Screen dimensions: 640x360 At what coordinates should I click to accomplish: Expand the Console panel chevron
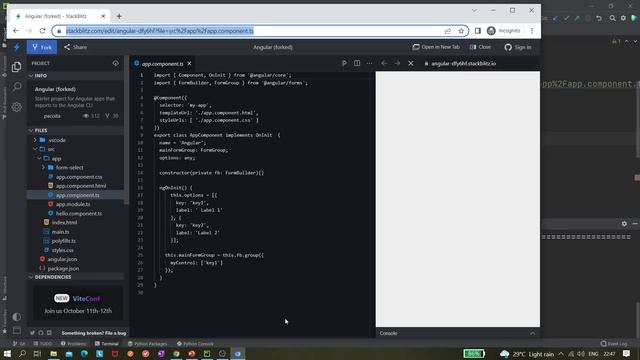[533, 333]
